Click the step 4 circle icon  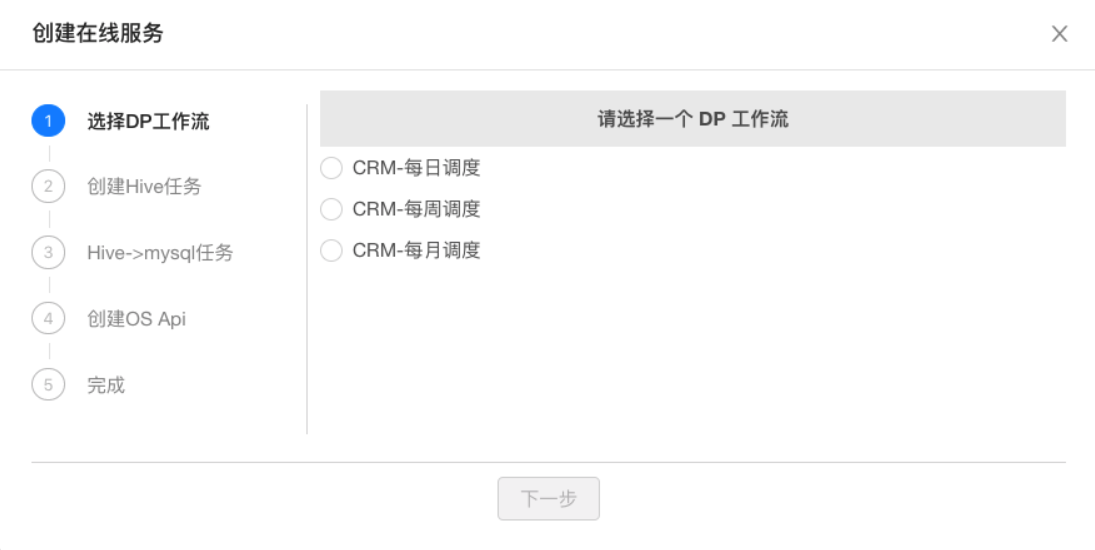[x=48, y=318]
